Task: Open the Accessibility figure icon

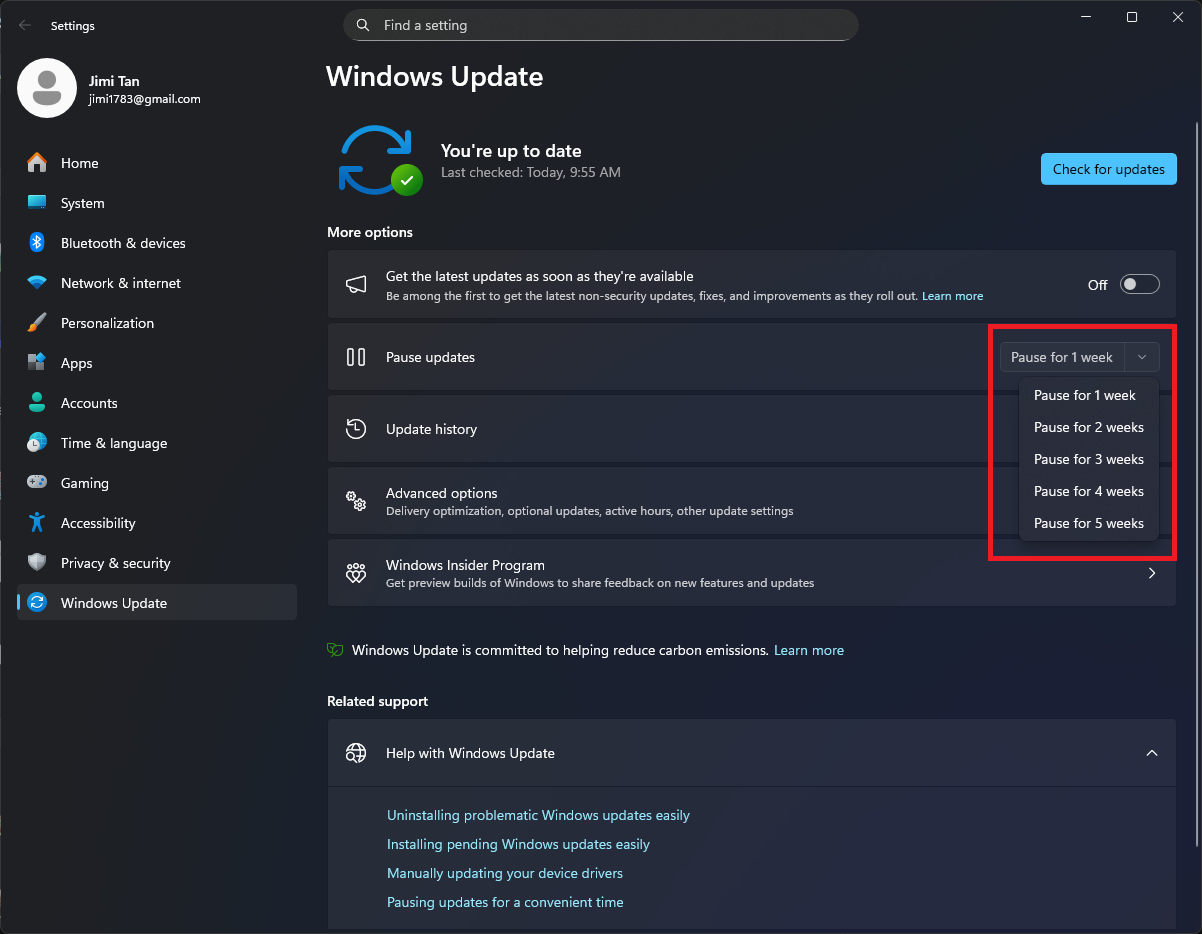Action: [x=37, y=523]
